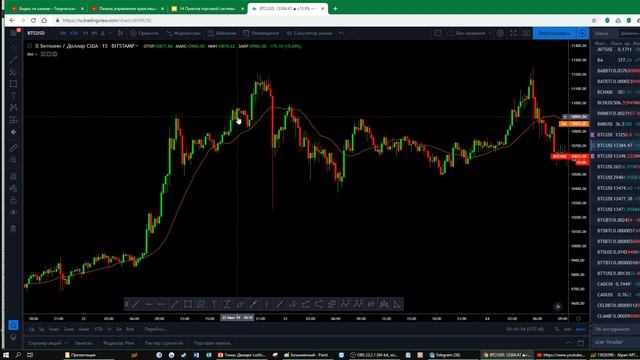Open the Редактор Pine tab
This screenshot has height=360, width=640.
(119, 343)
